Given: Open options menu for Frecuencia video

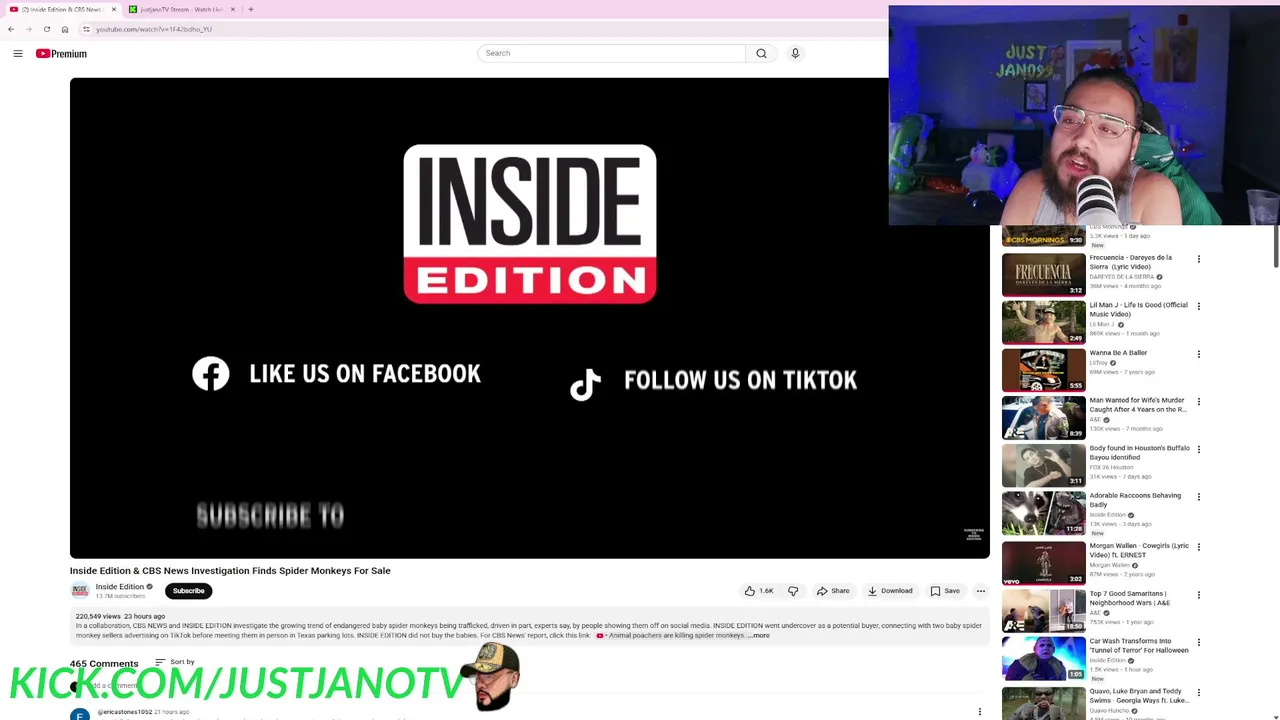Looking at the screenshot, I should coord(1199,259).
